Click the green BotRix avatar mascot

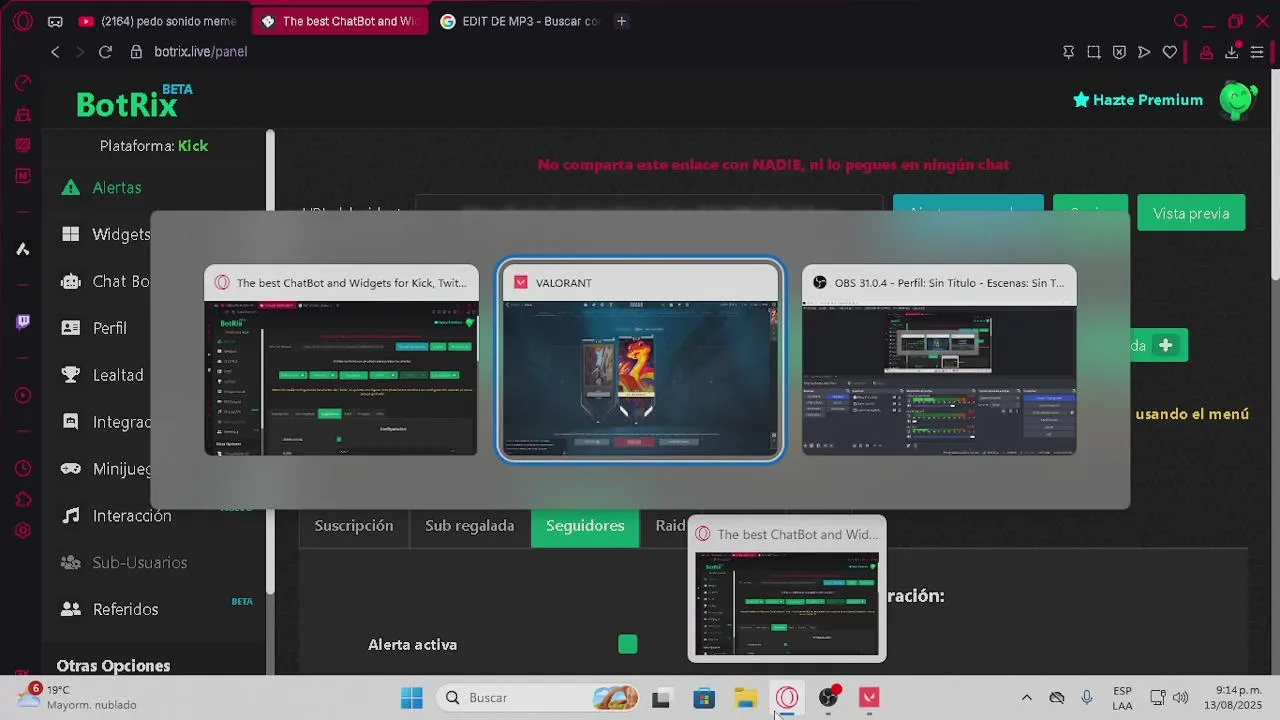1238,100
